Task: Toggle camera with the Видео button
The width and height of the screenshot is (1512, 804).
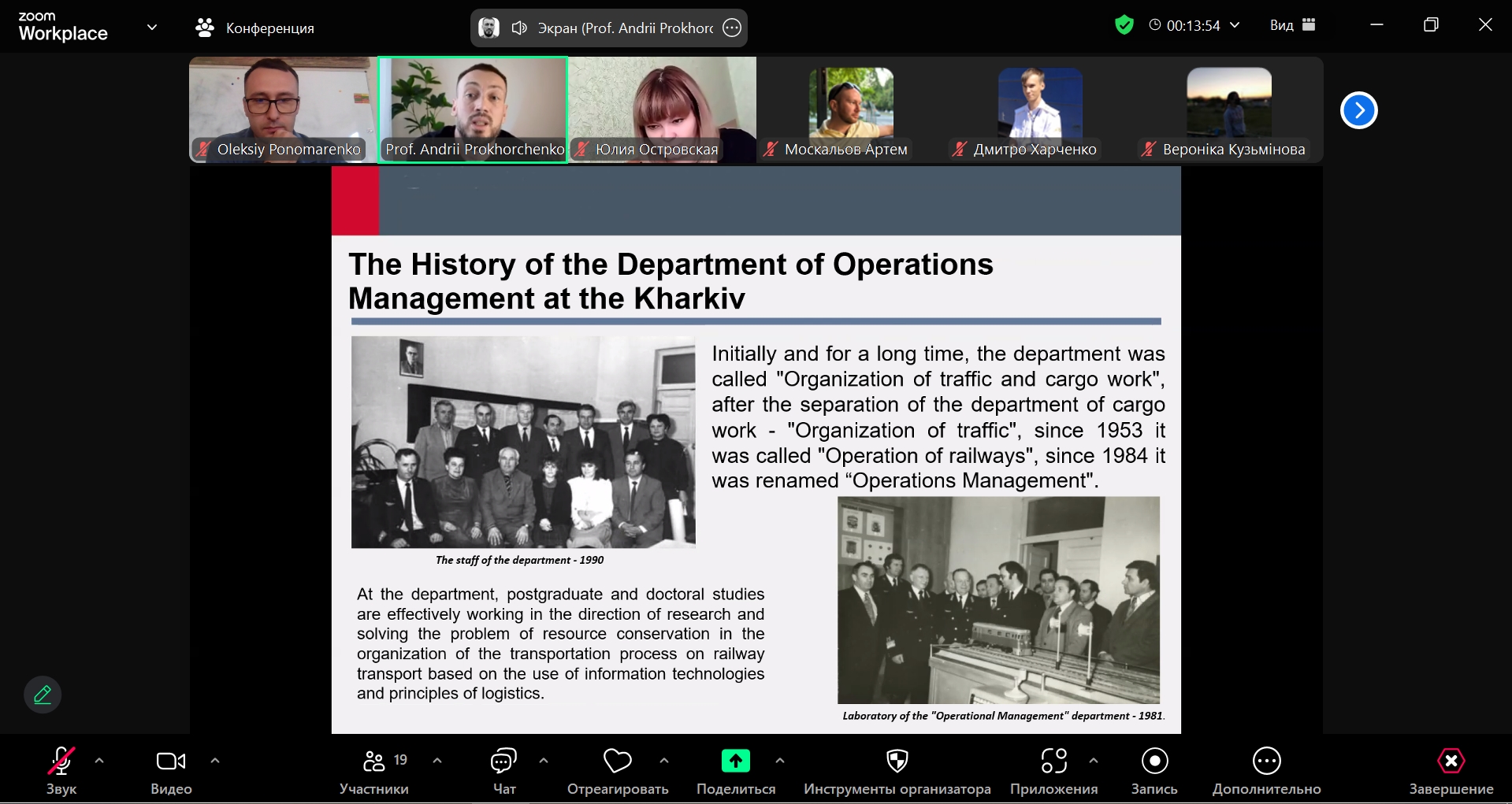Action: (x=171, y=771)
